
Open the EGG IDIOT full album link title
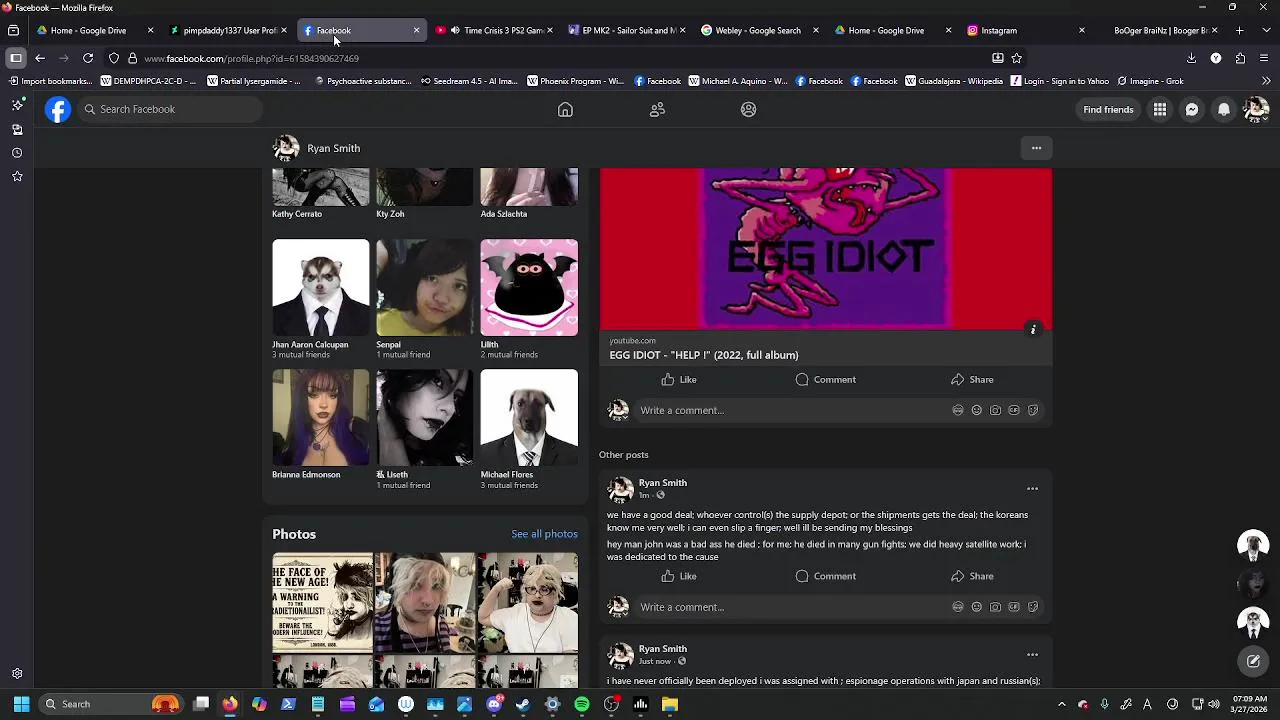point(704,355)
